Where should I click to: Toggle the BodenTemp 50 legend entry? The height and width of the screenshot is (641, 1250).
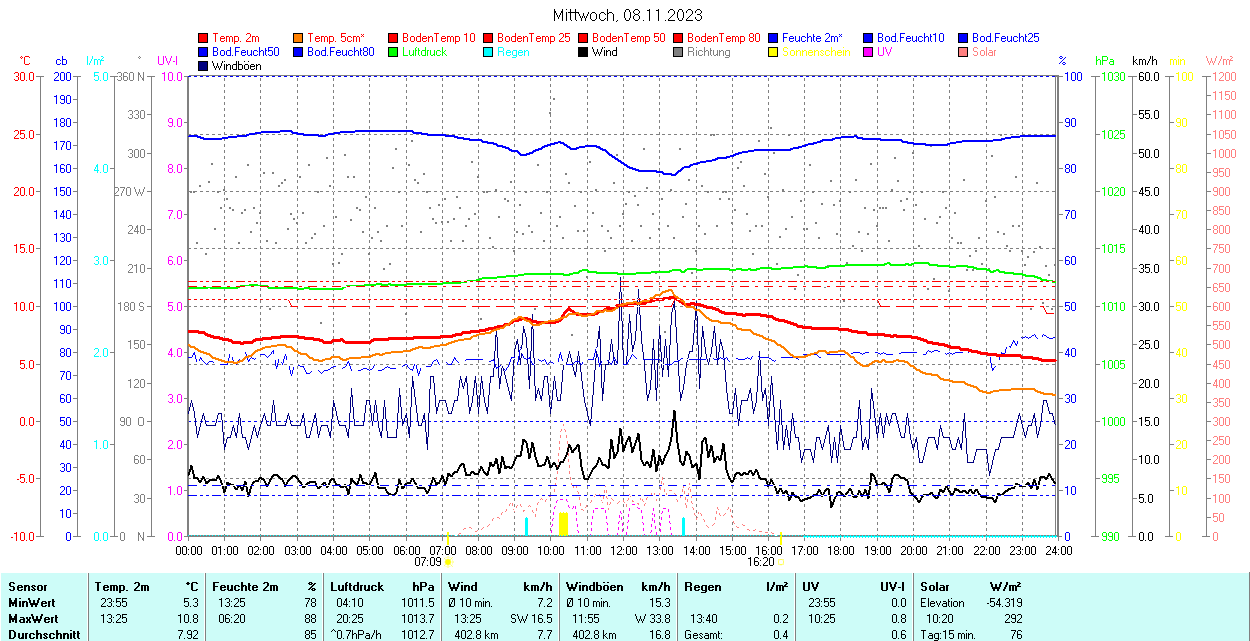tap(629, 38)
